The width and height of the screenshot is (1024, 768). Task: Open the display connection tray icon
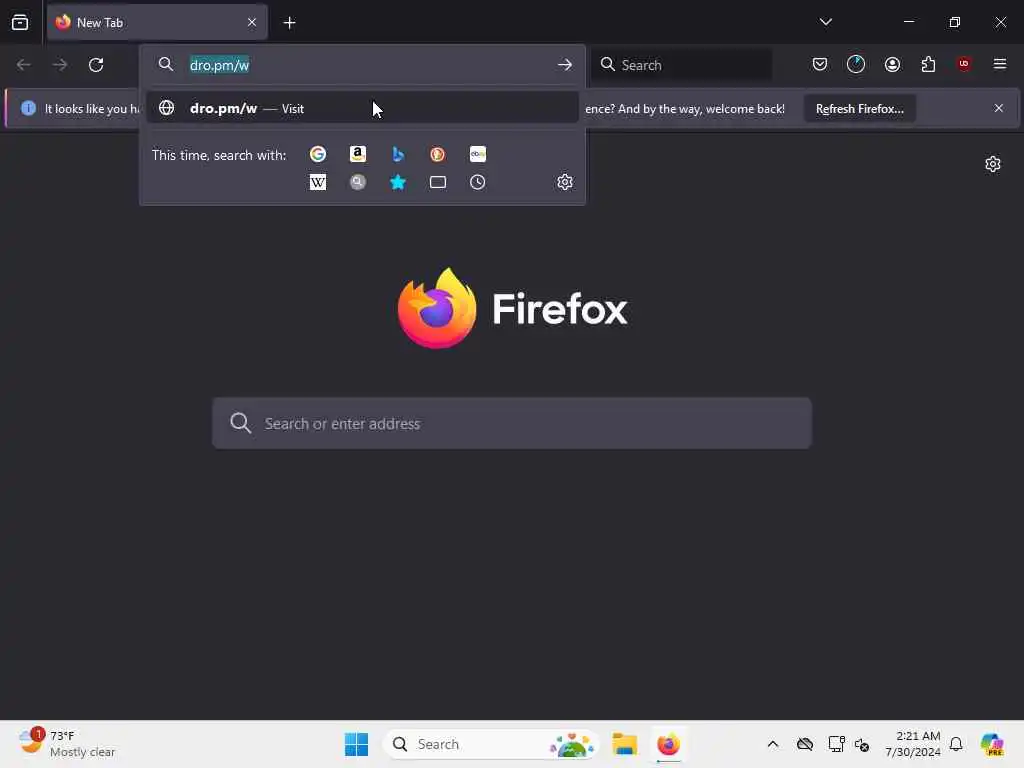click(836, 744)
